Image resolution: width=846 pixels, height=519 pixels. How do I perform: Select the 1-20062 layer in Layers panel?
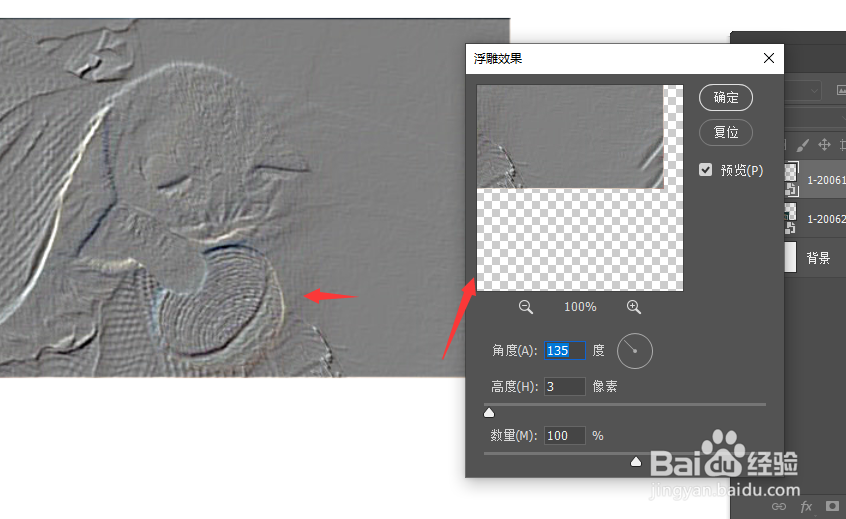point(815,218)
